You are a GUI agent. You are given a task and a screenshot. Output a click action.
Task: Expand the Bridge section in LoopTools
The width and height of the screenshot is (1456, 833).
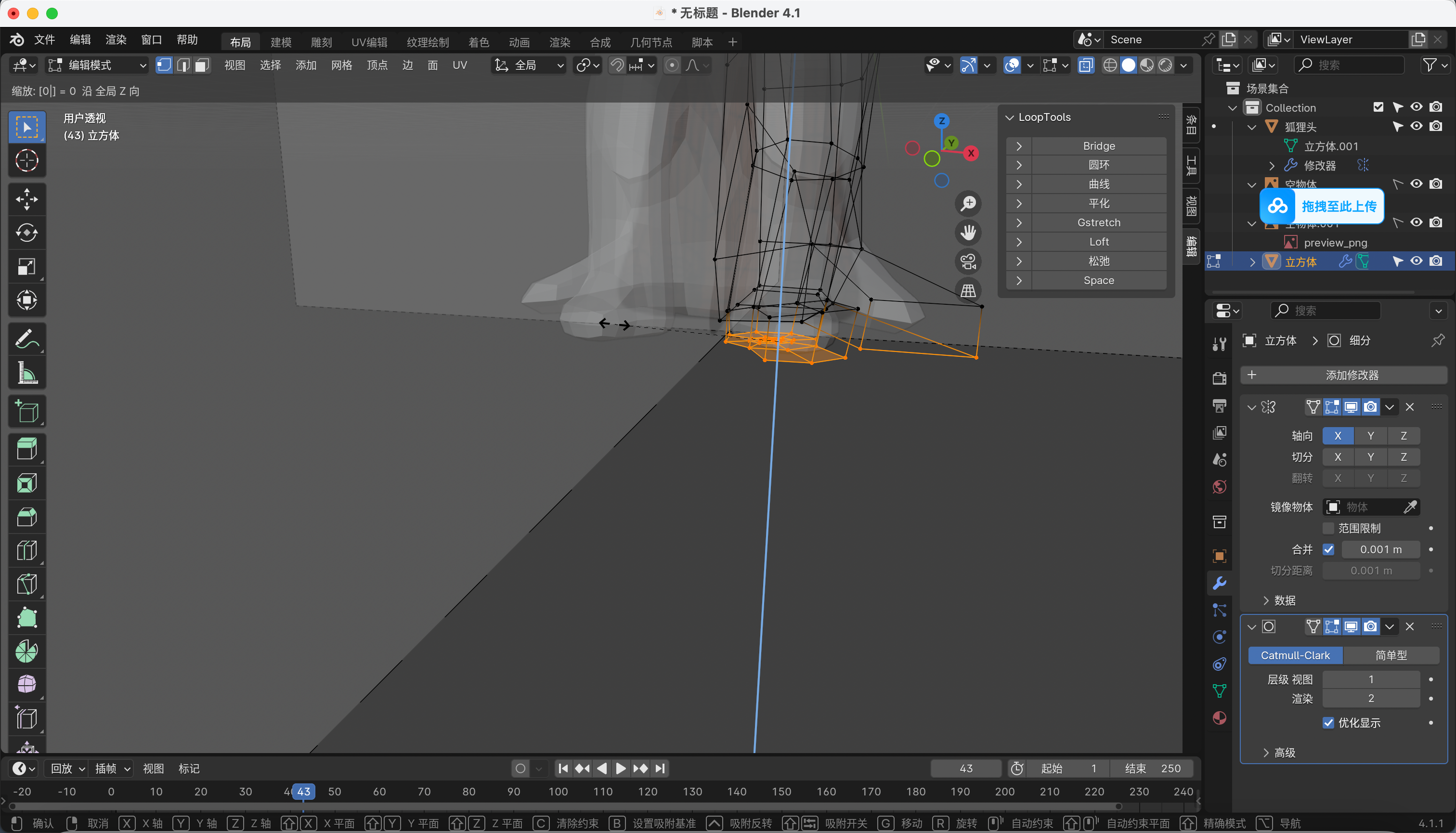pos(1019,146)
